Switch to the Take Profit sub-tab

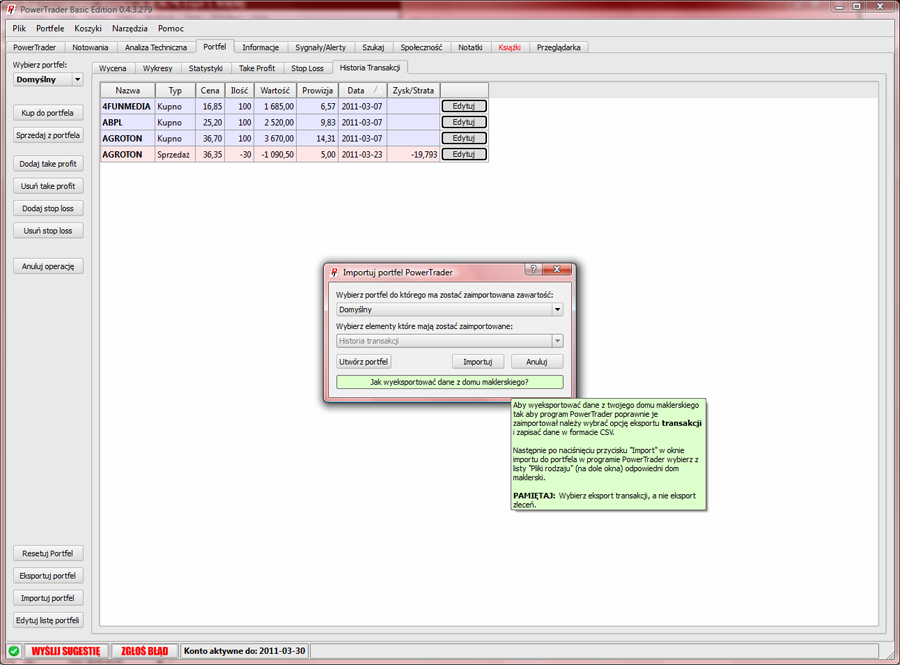(257, 68)
